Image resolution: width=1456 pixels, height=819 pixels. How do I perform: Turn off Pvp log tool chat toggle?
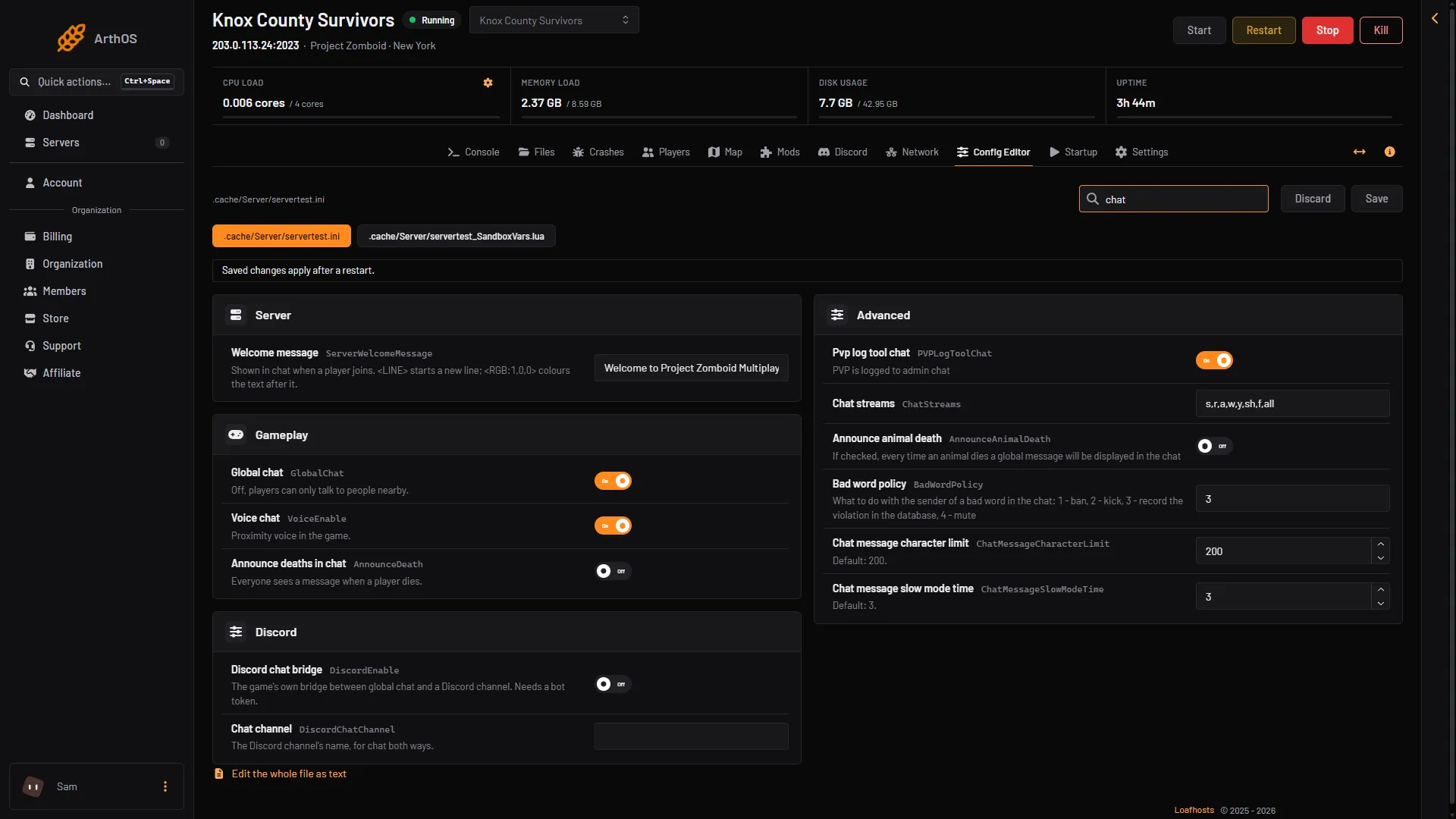[1214, 360]
